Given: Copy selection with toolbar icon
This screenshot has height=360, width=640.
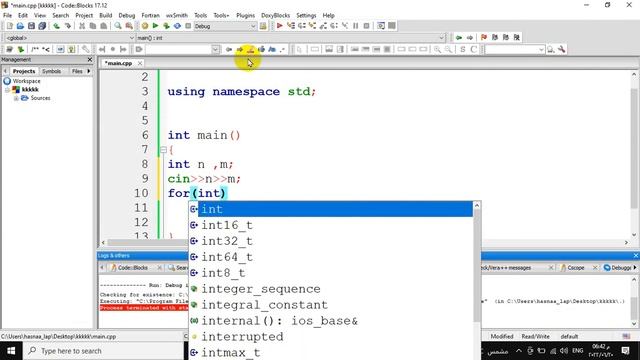Looking at the screenshot, I should [x=93, y=26].
